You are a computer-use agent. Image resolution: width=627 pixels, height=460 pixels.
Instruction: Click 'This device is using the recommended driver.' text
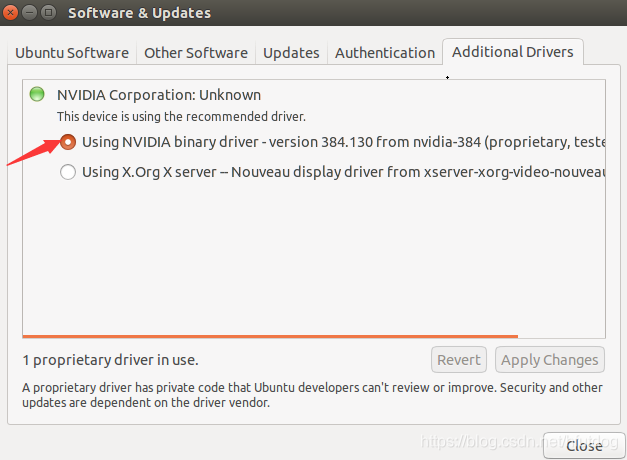click(181, 116)
